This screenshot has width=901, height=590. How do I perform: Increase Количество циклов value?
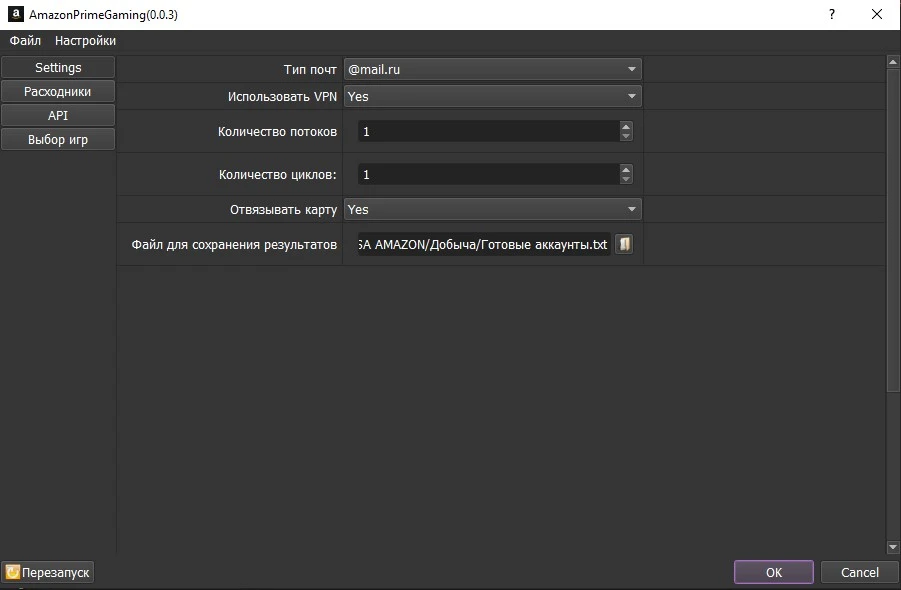click(626, 169)
